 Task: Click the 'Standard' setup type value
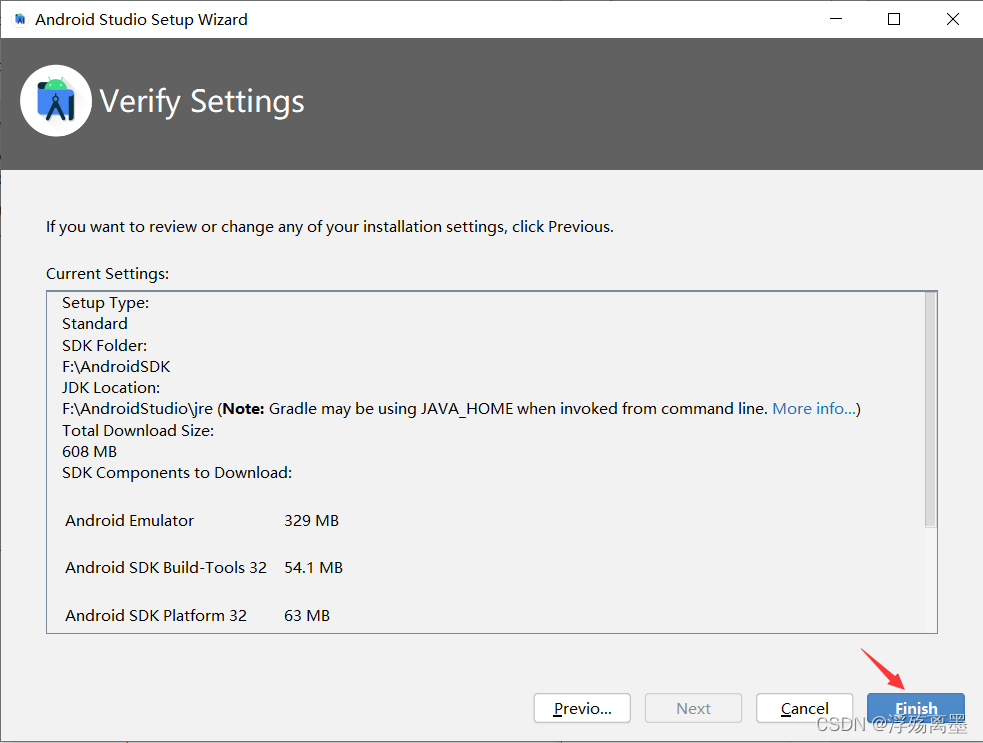(95, 324)
